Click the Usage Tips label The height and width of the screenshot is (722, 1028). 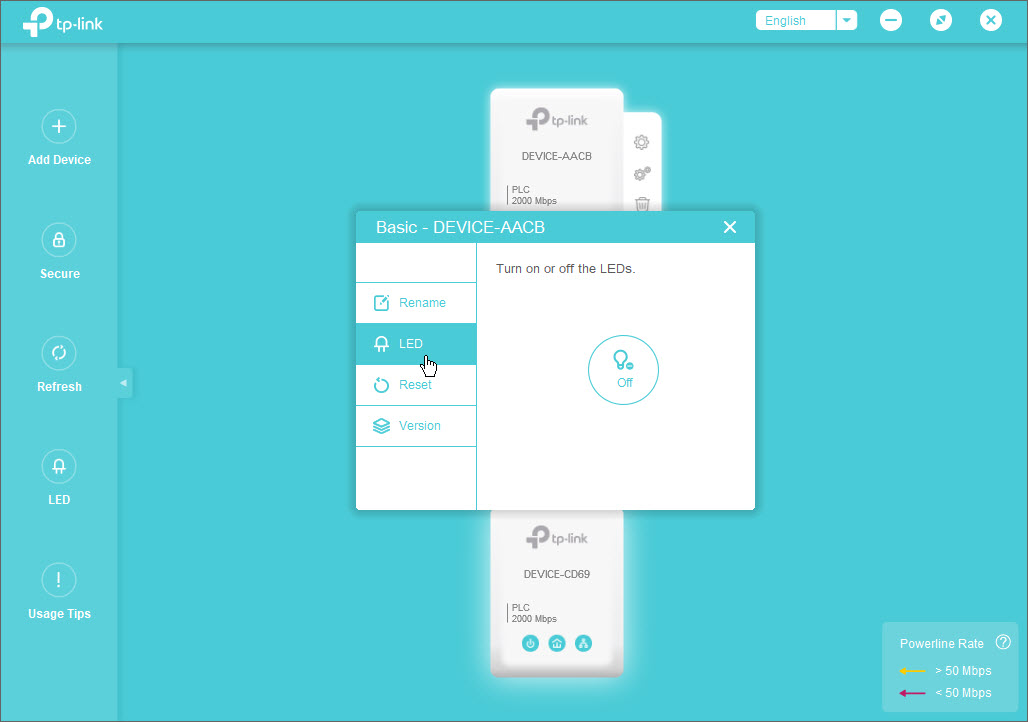pos(60,614)
